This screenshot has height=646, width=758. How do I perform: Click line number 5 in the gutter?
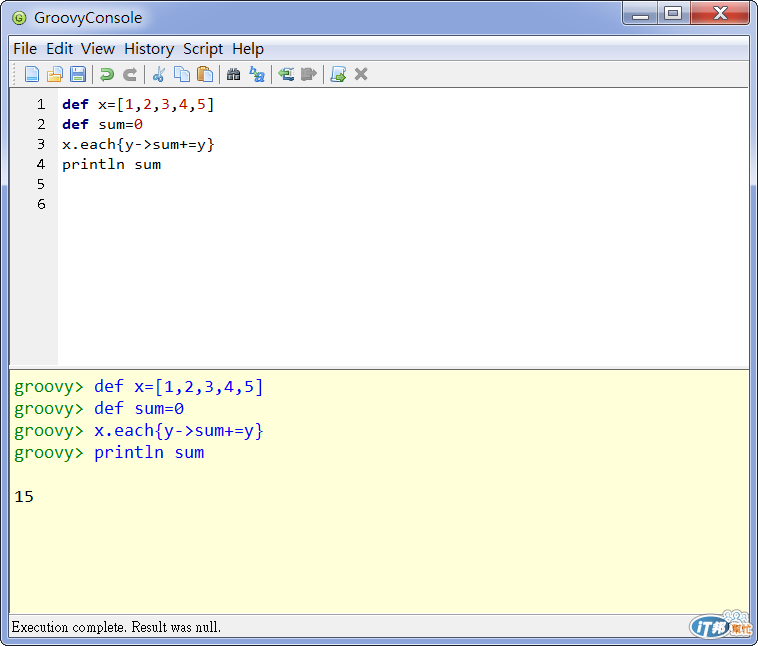(x=41, y=184)
